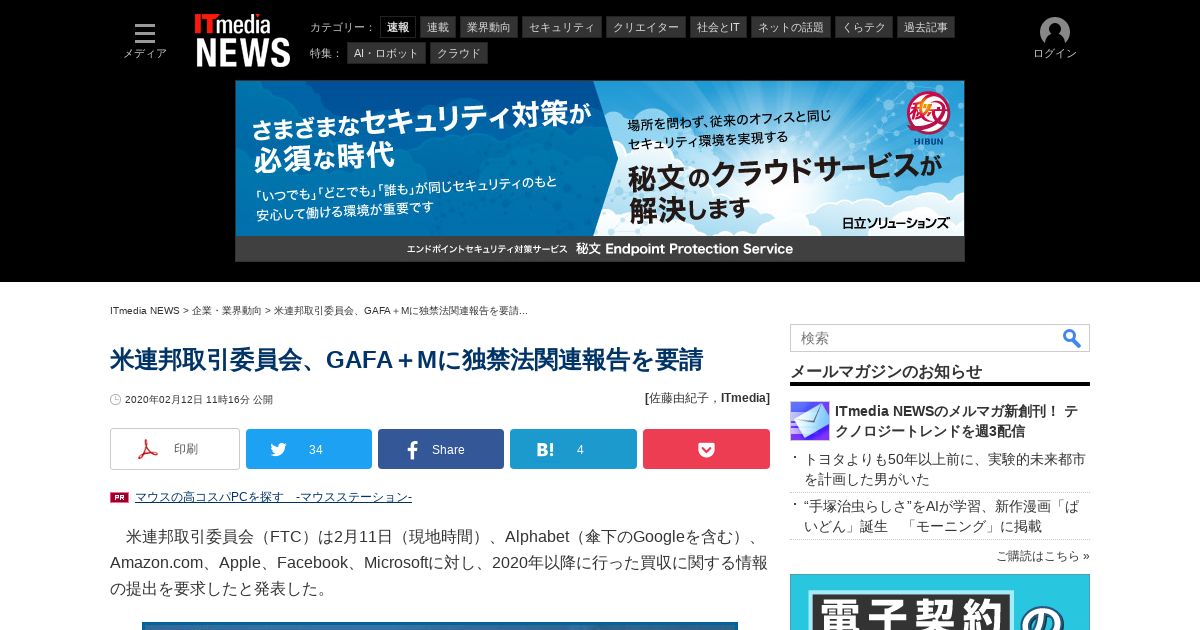This screenshot has width=1200, height=630.
Task: Share the article on Facebook
Action: (441, 449)
